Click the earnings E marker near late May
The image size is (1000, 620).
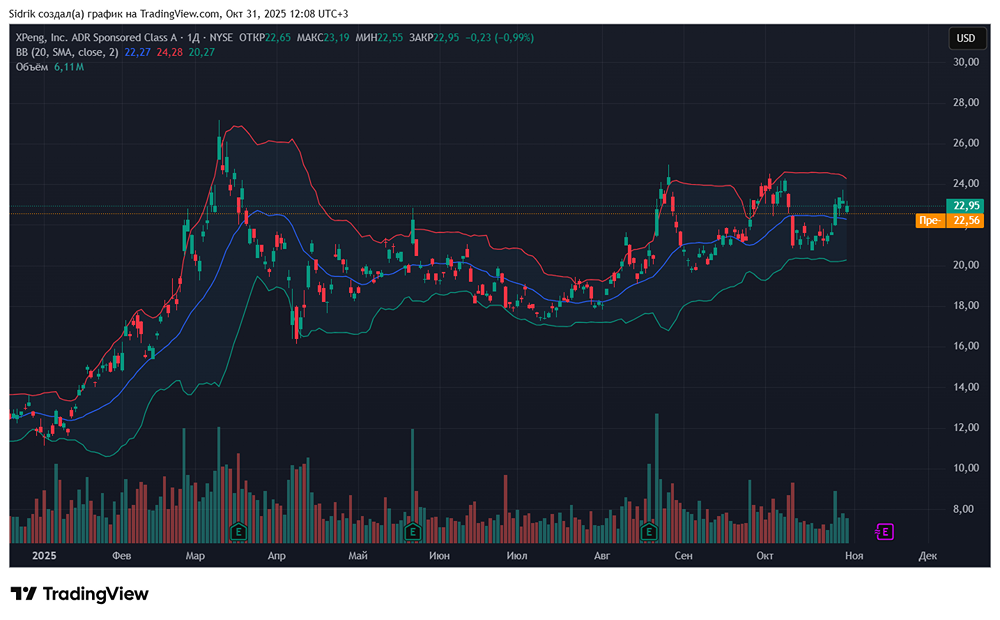[x=411, y=531]
